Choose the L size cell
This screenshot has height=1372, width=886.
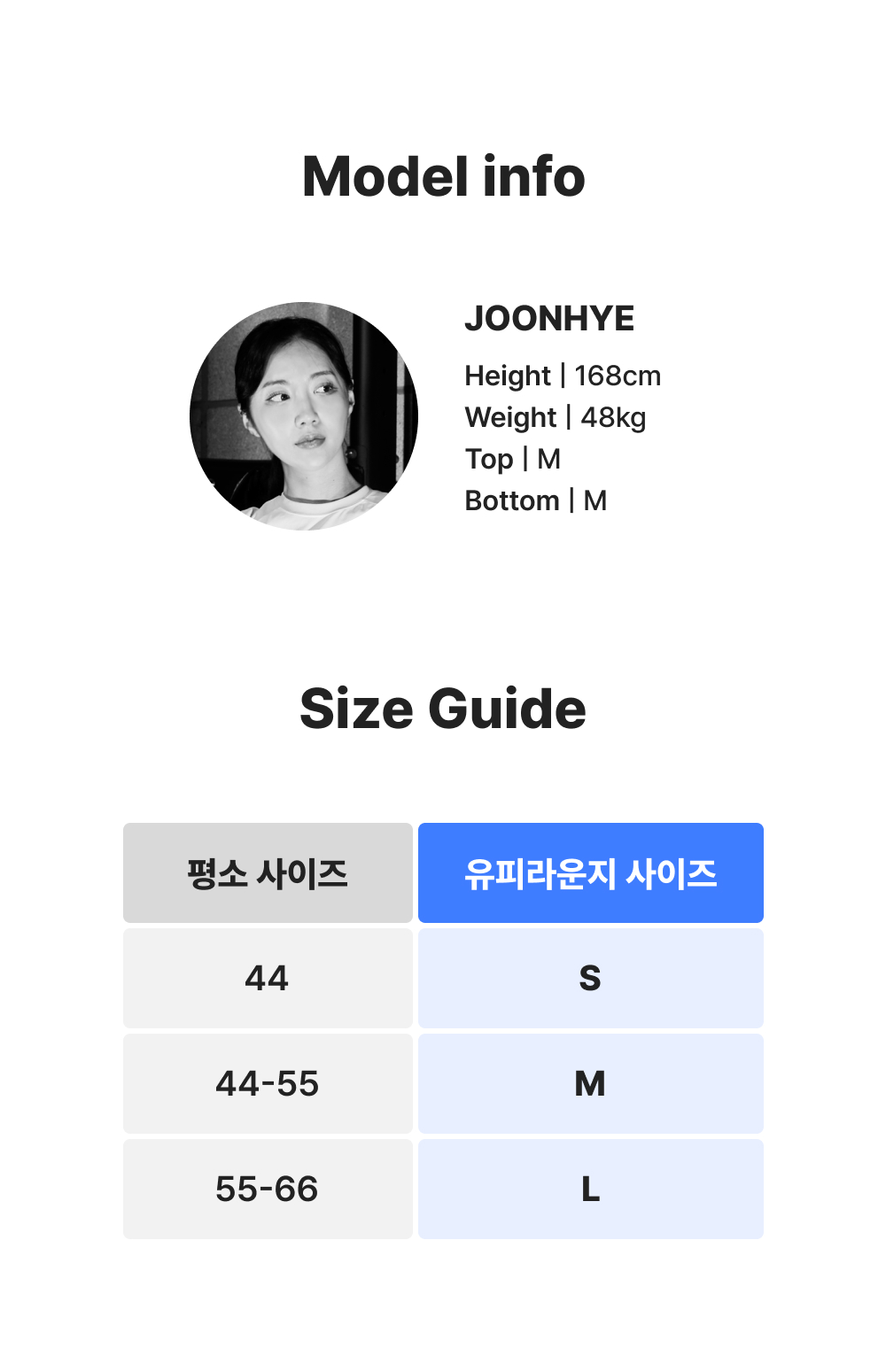click(x=591, y=1189)
